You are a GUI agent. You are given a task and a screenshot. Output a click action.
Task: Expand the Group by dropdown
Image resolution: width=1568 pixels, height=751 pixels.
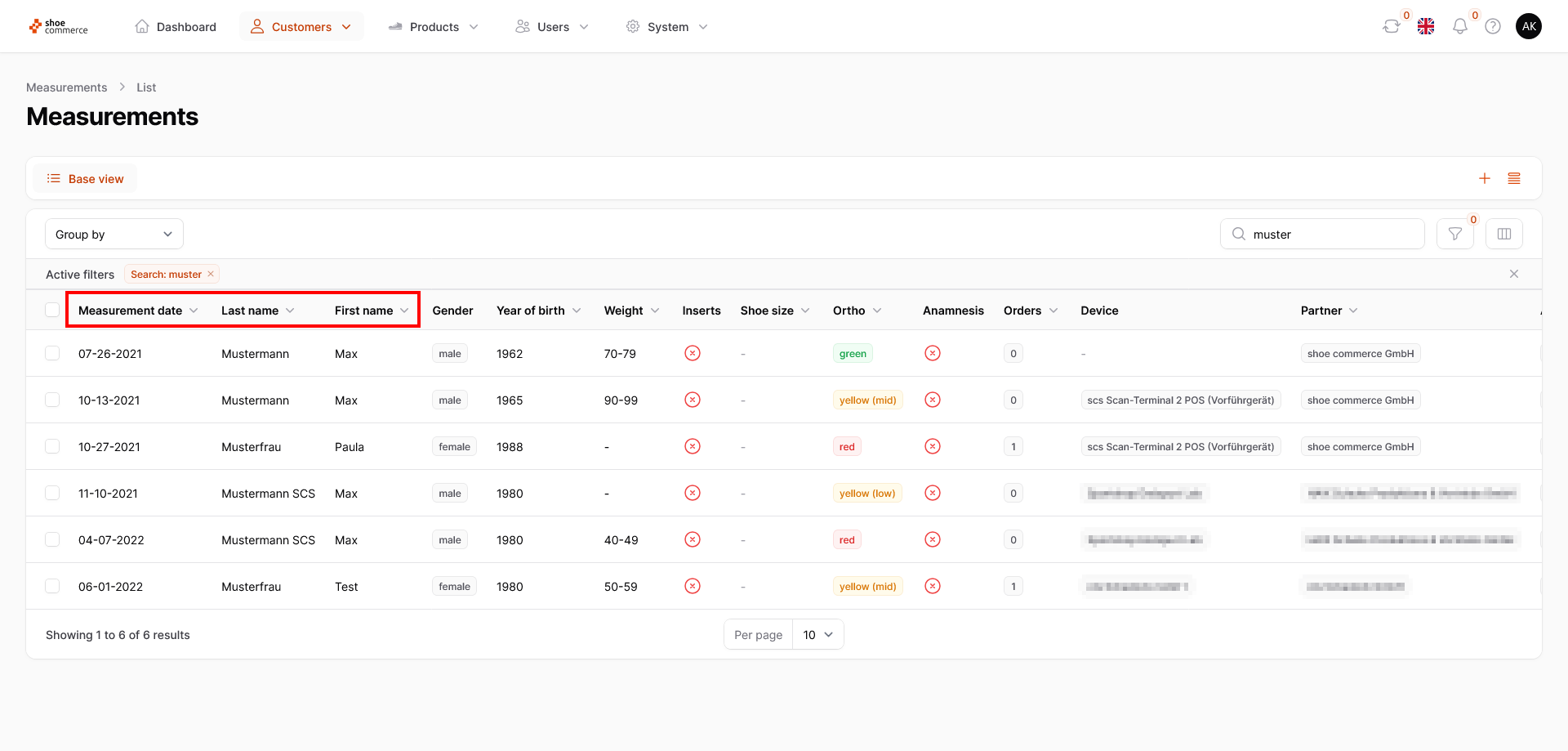point(114,234)
